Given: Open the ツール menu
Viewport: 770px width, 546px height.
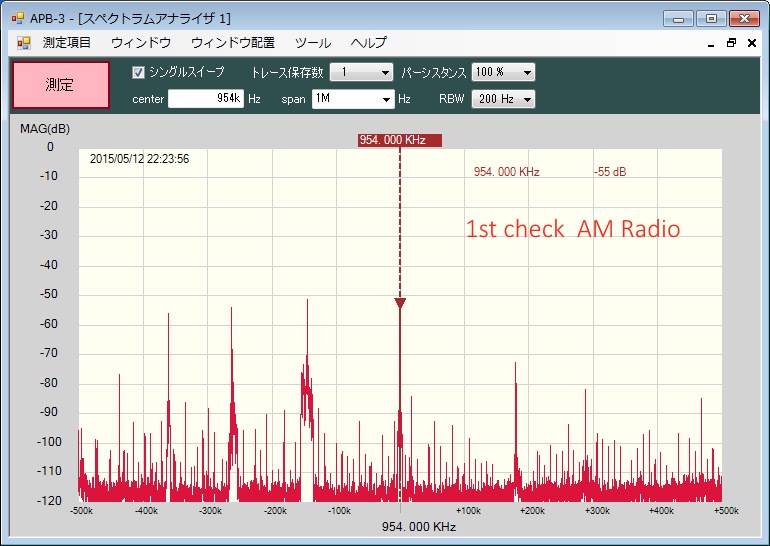Looking at the screenshot, I should (313, 43).
